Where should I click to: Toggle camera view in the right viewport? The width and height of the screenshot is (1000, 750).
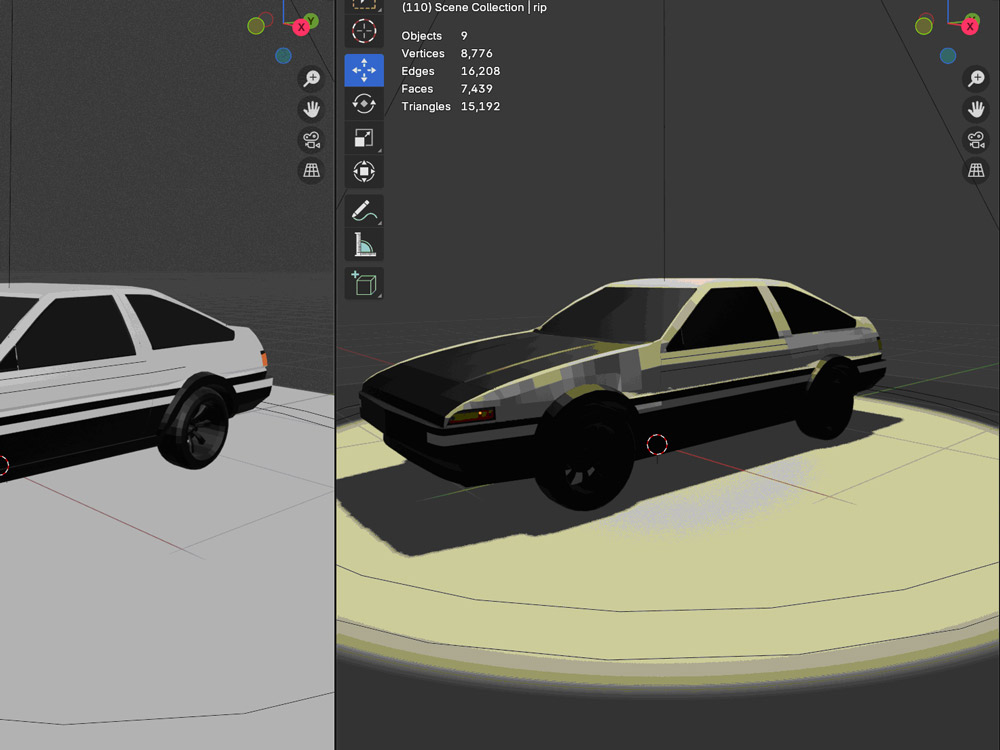pyautogui.click(x=975, y=140)
